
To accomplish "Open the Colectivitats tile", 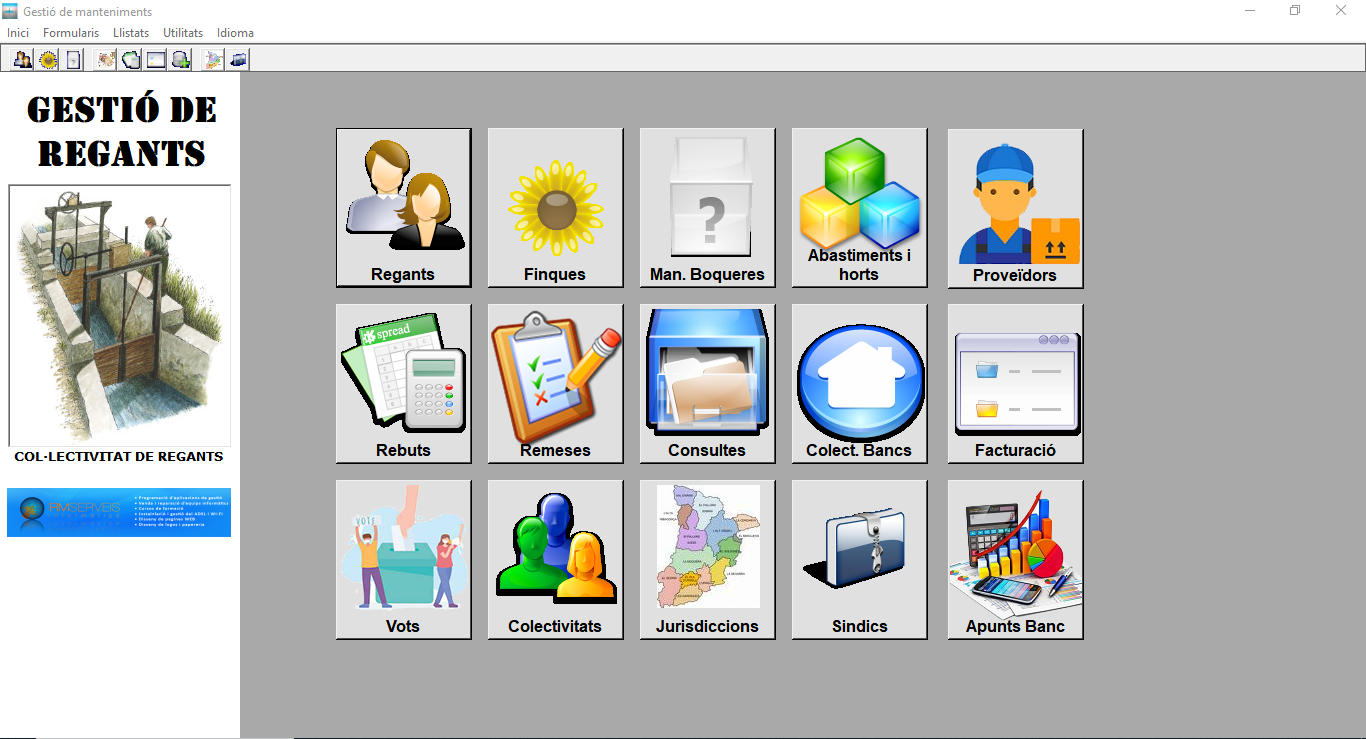I will pyautogui.click(x=555, y=559).
